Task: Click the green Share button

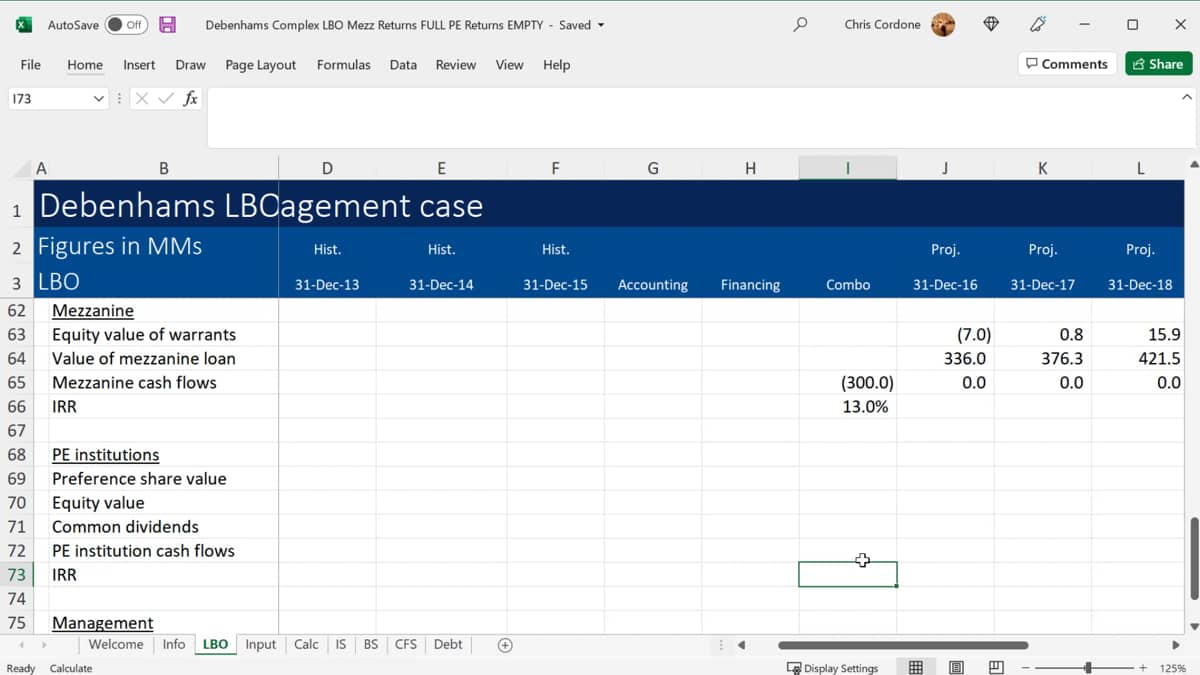Action: click(1158, 64)
